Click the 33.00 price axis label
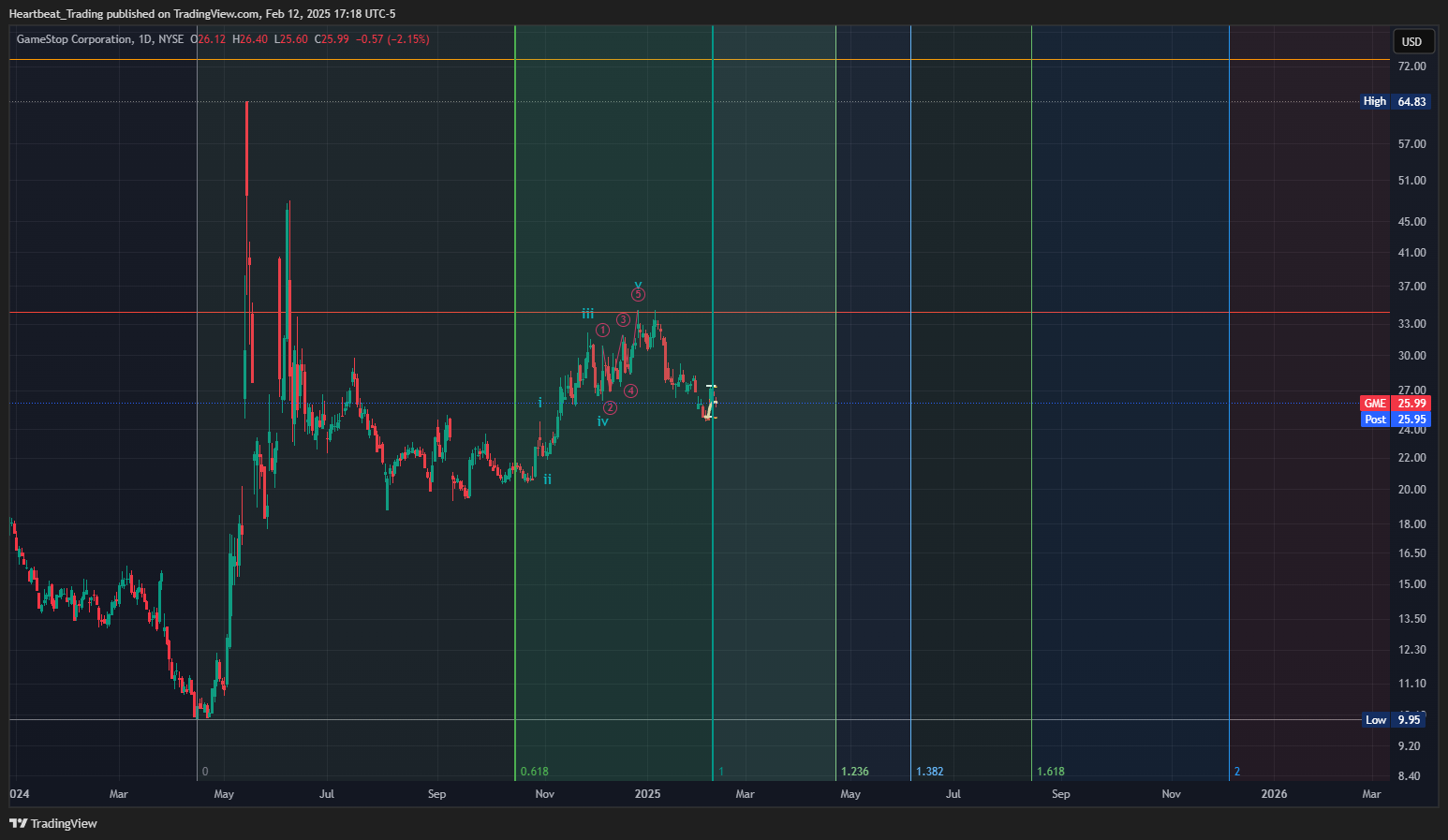Image resolution: width=1448 pixels, height=840 pixels. [1411, 324]
